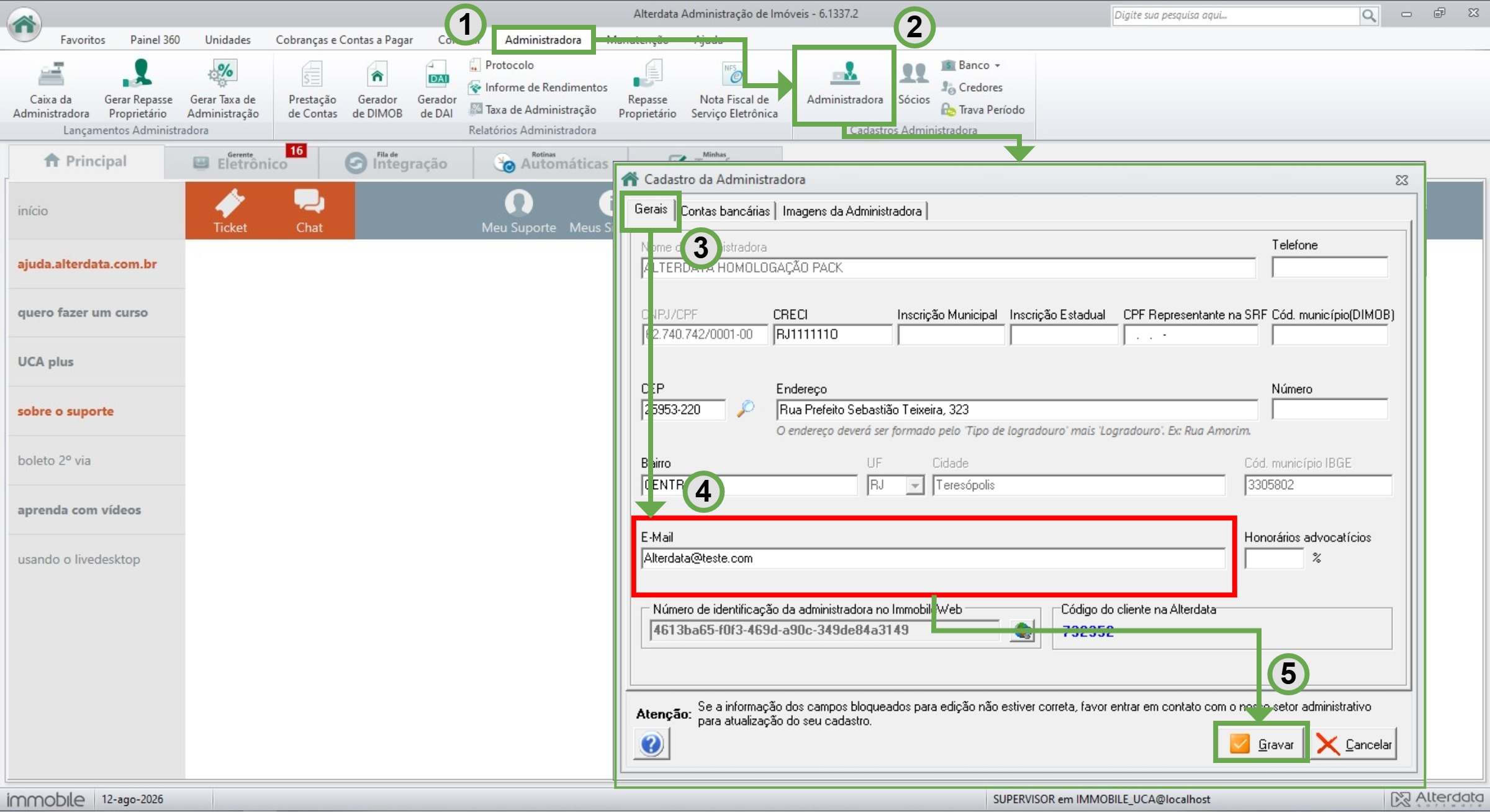Open sobre o suporte link
This screenshot has width=1490, height=812.
[65, 411]
